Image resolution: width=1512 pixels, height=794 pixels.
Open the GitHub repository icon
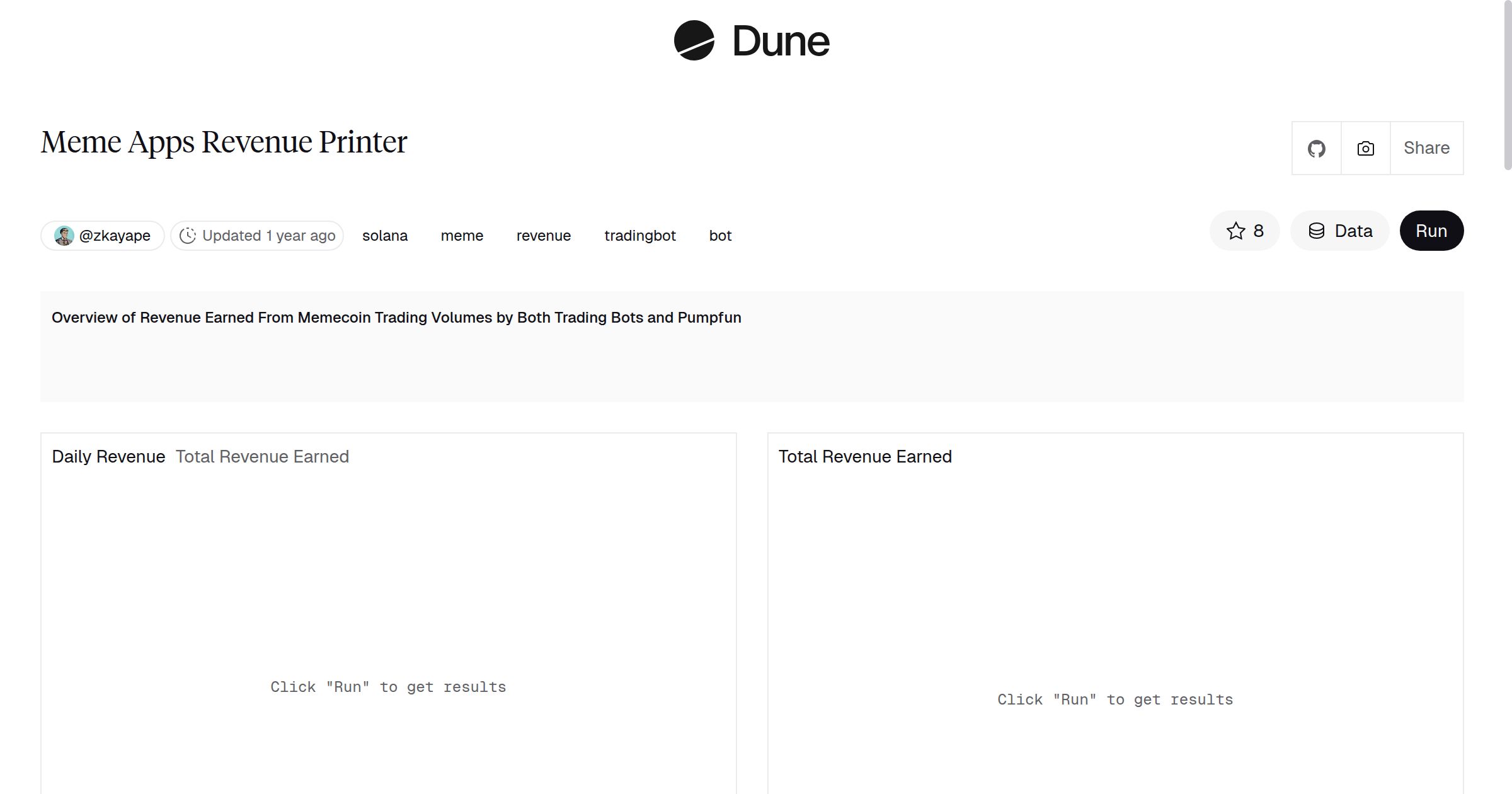[1316, 148]
